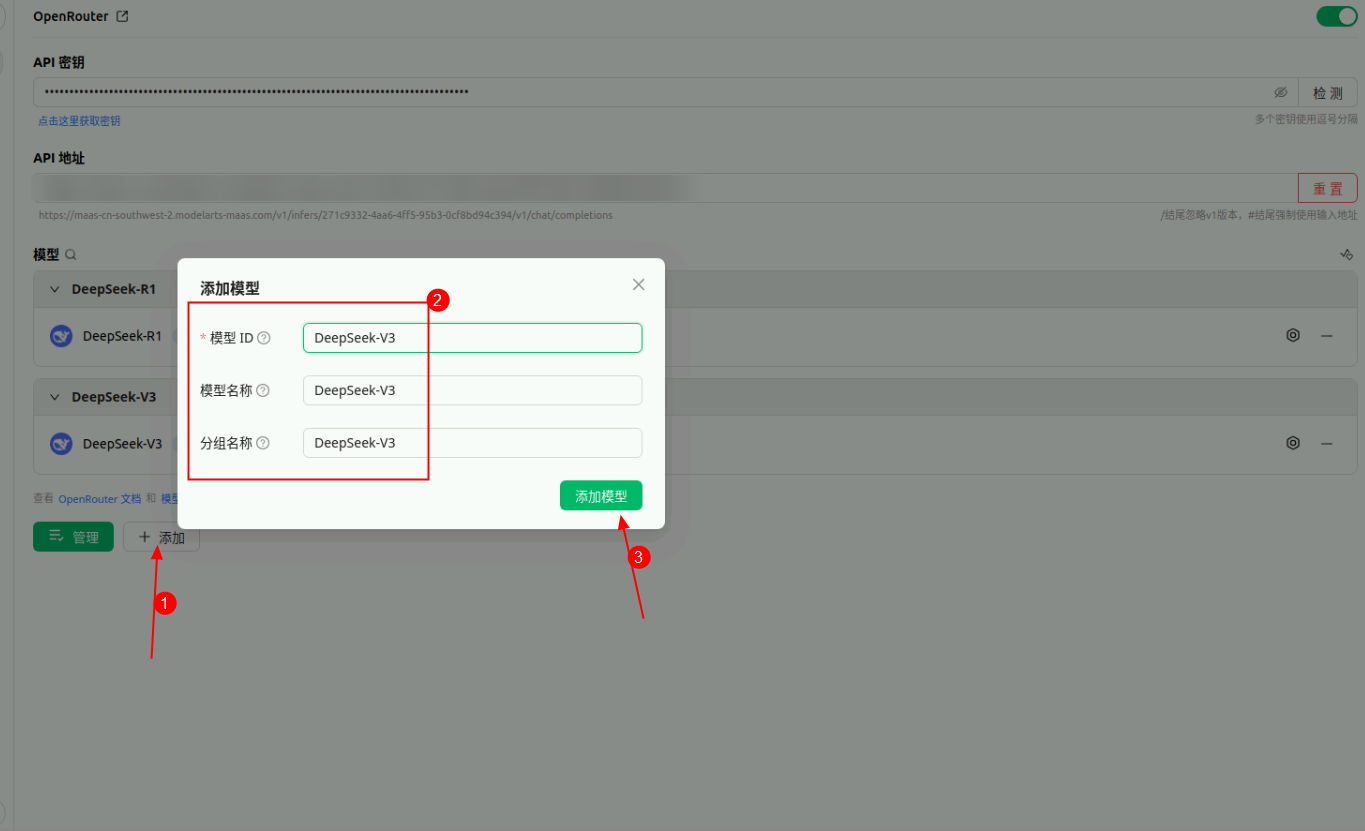Collapse the DeepSeek-V3 group chevron

click(x=55, y=397)
